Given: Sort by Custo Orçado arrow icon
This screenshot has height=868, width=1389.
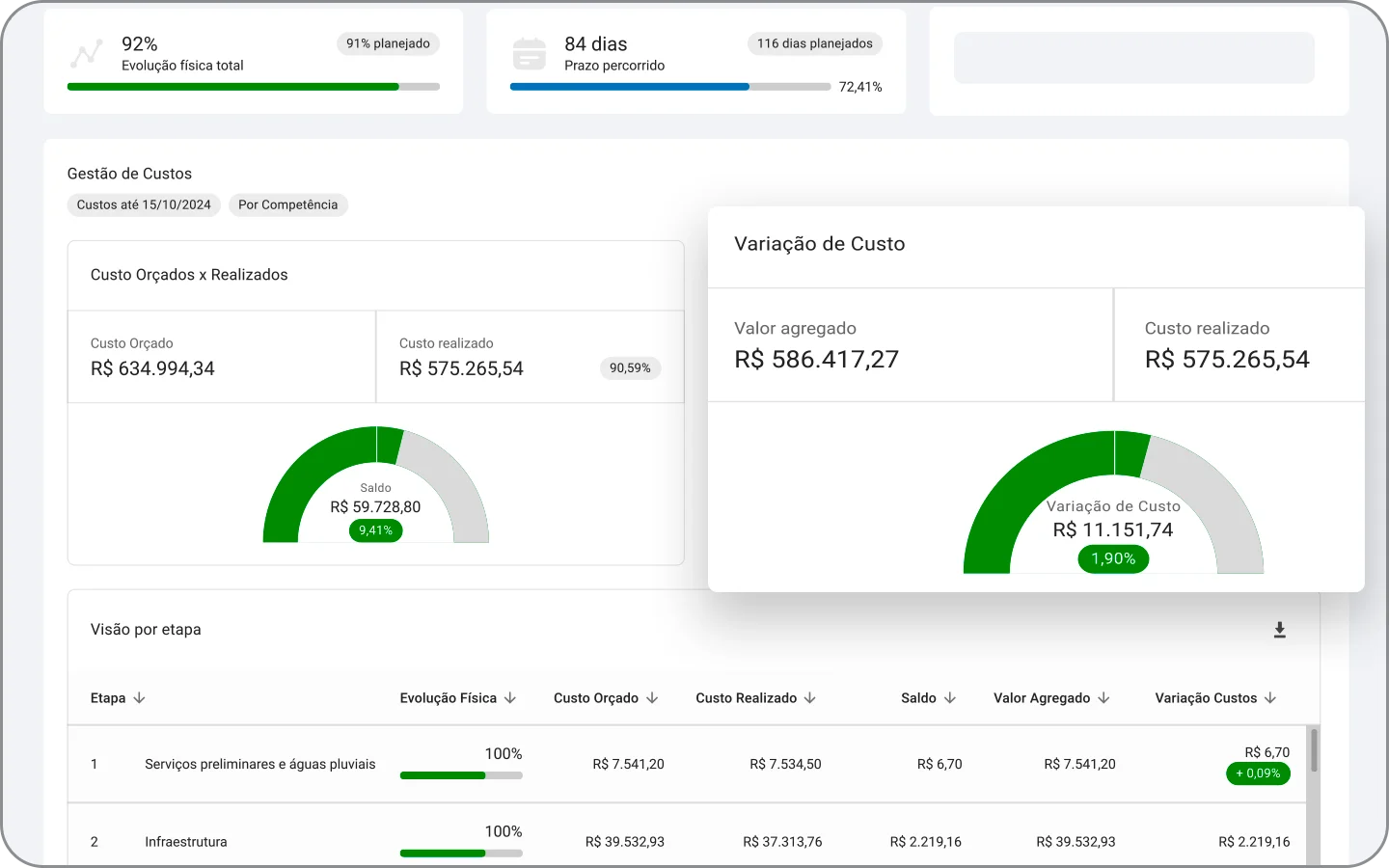Looking at the screenshot, I should [x=652, y=698].
